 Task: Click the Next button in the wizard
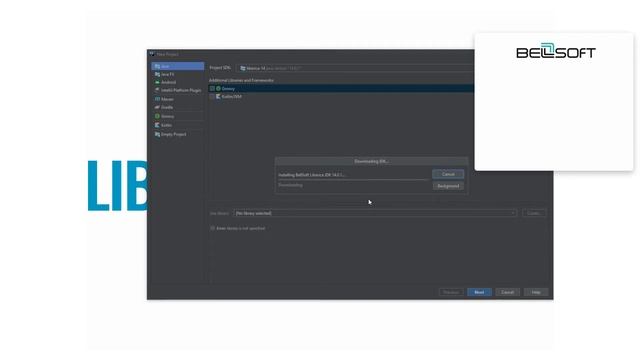point(479,292)
